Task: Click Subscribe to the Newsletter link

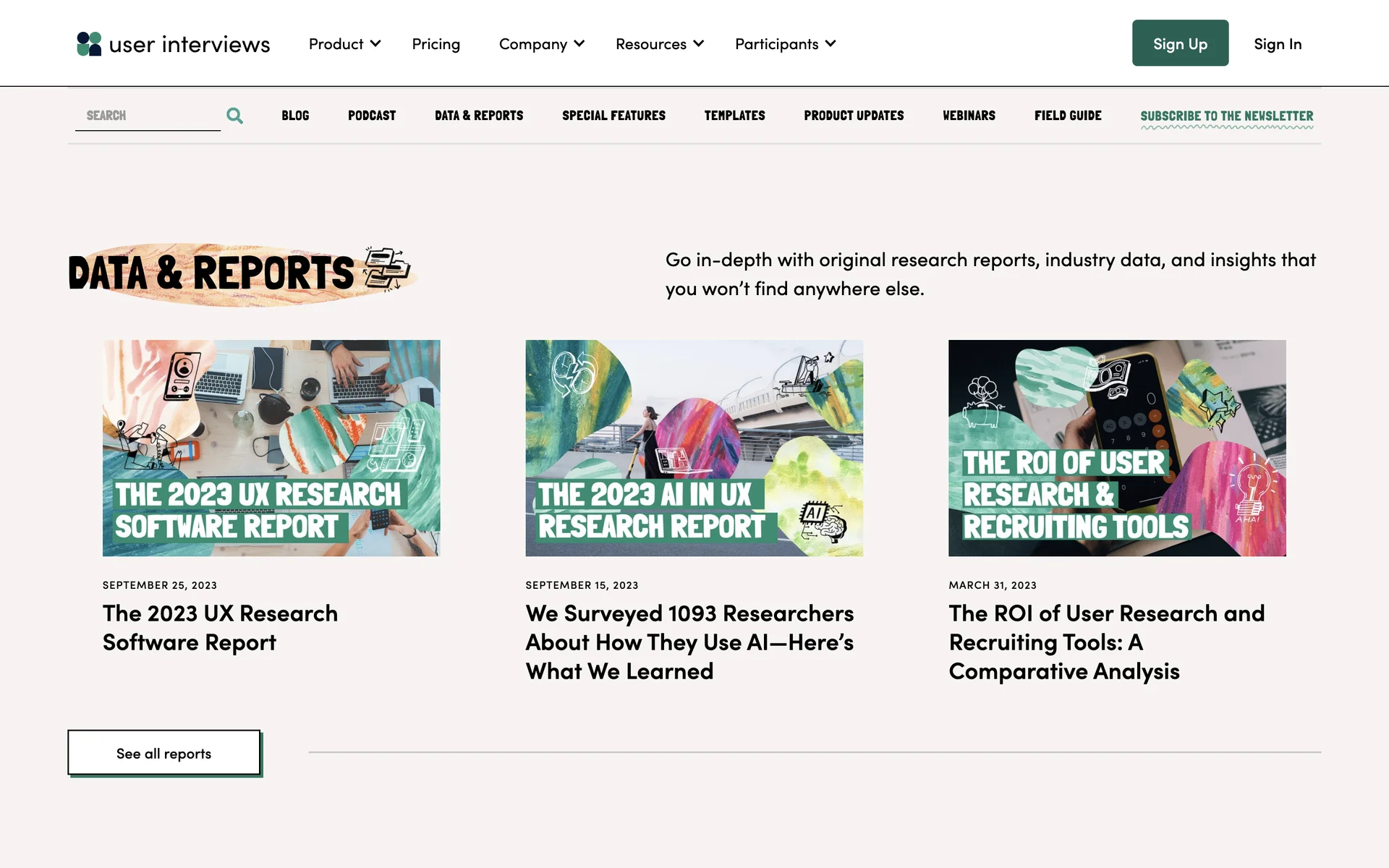Action: 1226,116
